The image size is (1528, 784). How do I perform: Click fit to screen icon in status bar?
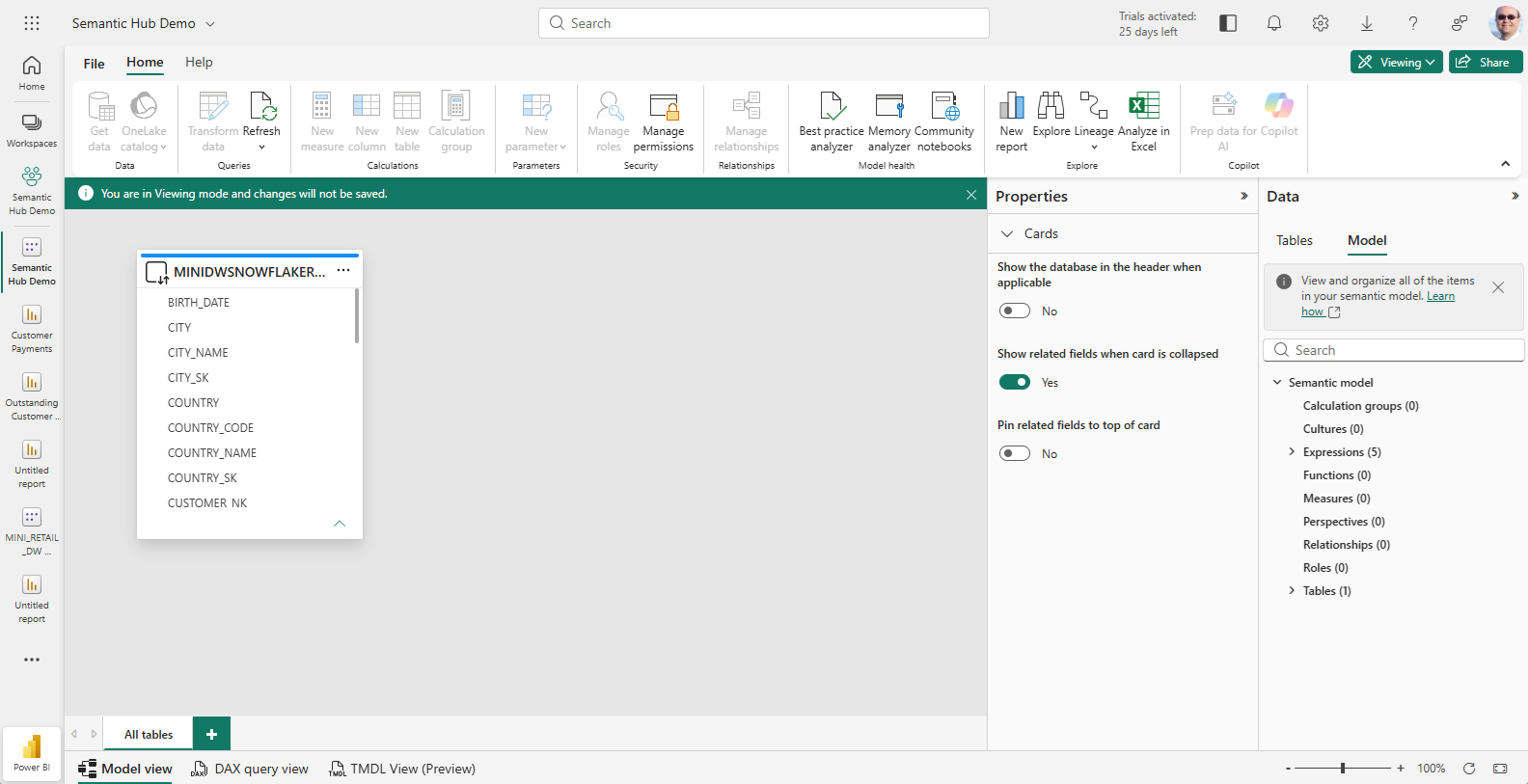(x=1500, y=769)
